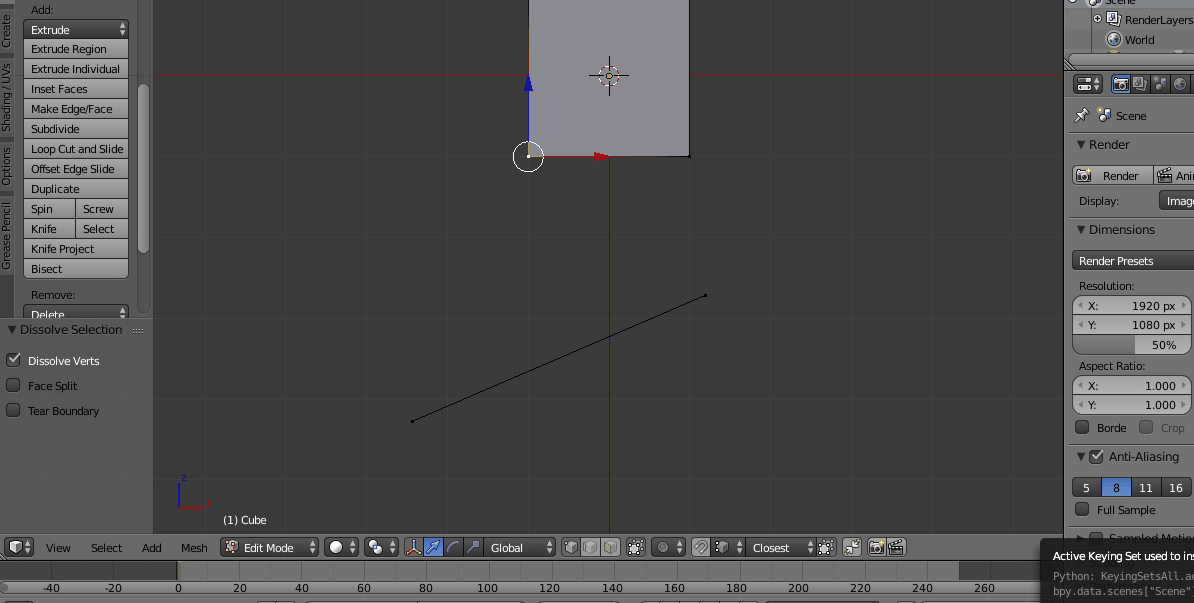Viewport: 1194px width, 603px height.
Task: Open the Edit Mode selector dropdown
Action: pyautogui.click(x=270, y=547)
